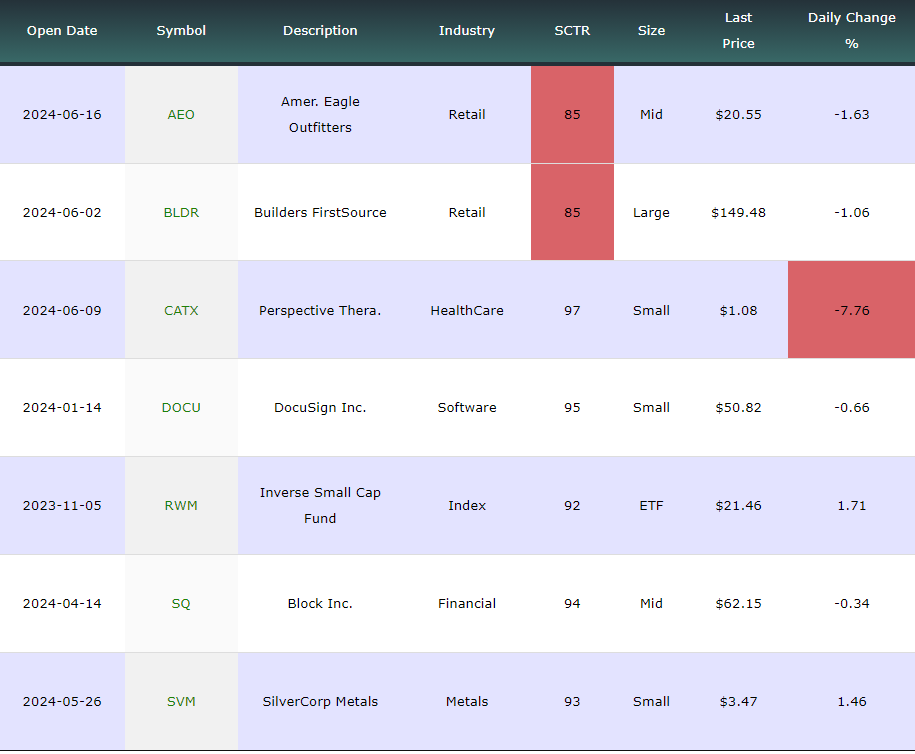Sort by Symbol column header

tap(181, 30)
